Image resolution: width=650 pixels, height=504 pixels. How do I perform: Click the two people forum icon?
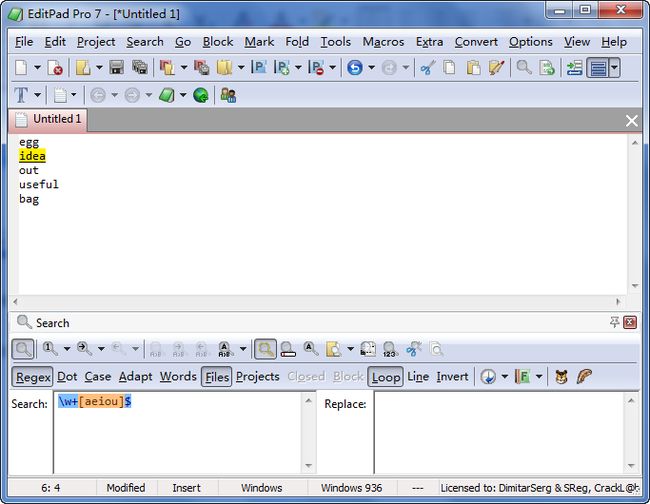pos(228,95)
